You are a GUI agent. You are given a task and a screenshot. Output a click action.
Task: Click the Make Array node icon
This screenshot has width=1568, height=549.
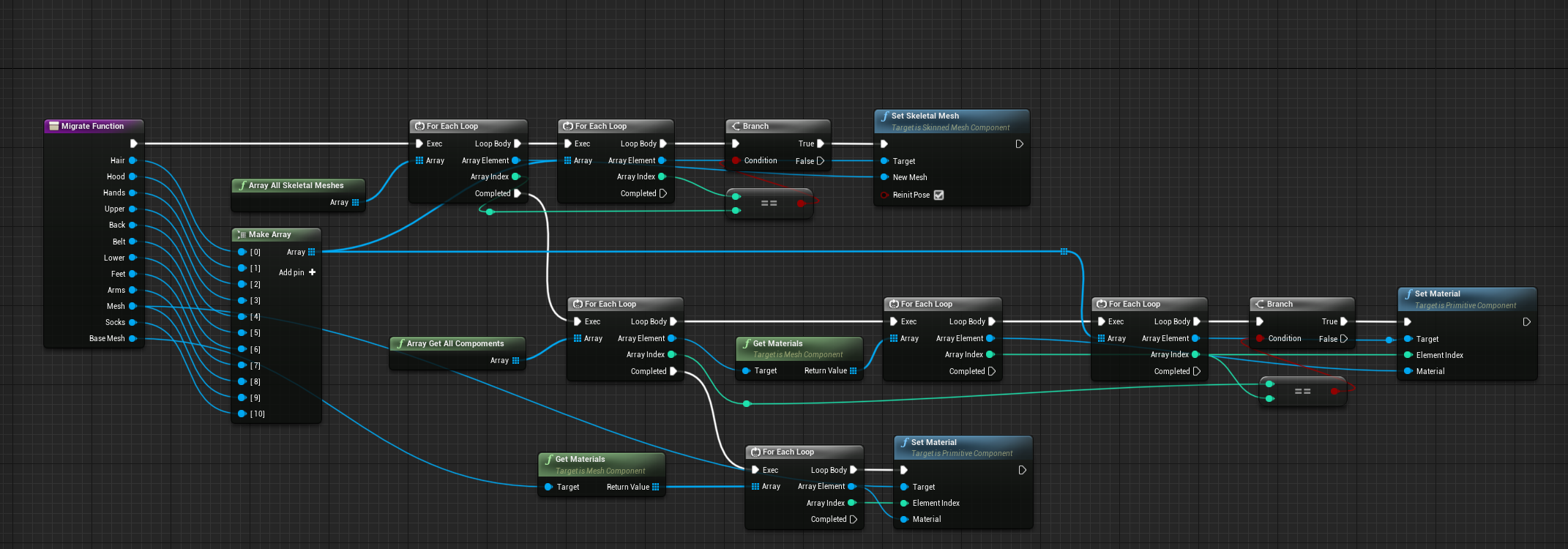(x=242, y=234)
